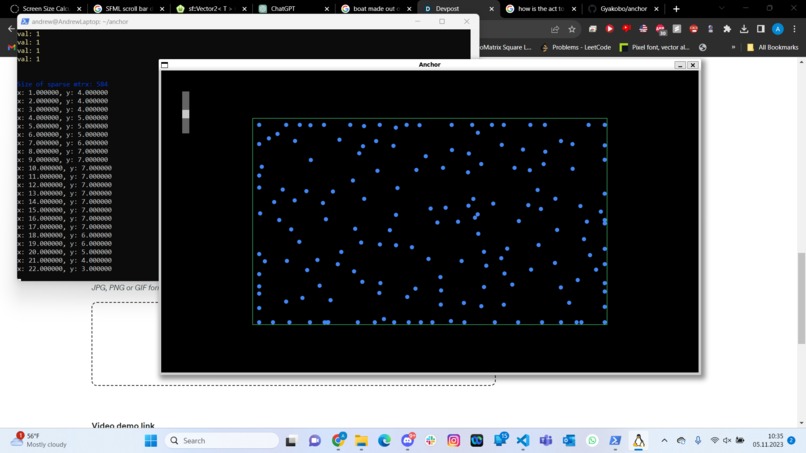Click the extension icon with 30 badge
806x453 pixels.
(660, 29)
